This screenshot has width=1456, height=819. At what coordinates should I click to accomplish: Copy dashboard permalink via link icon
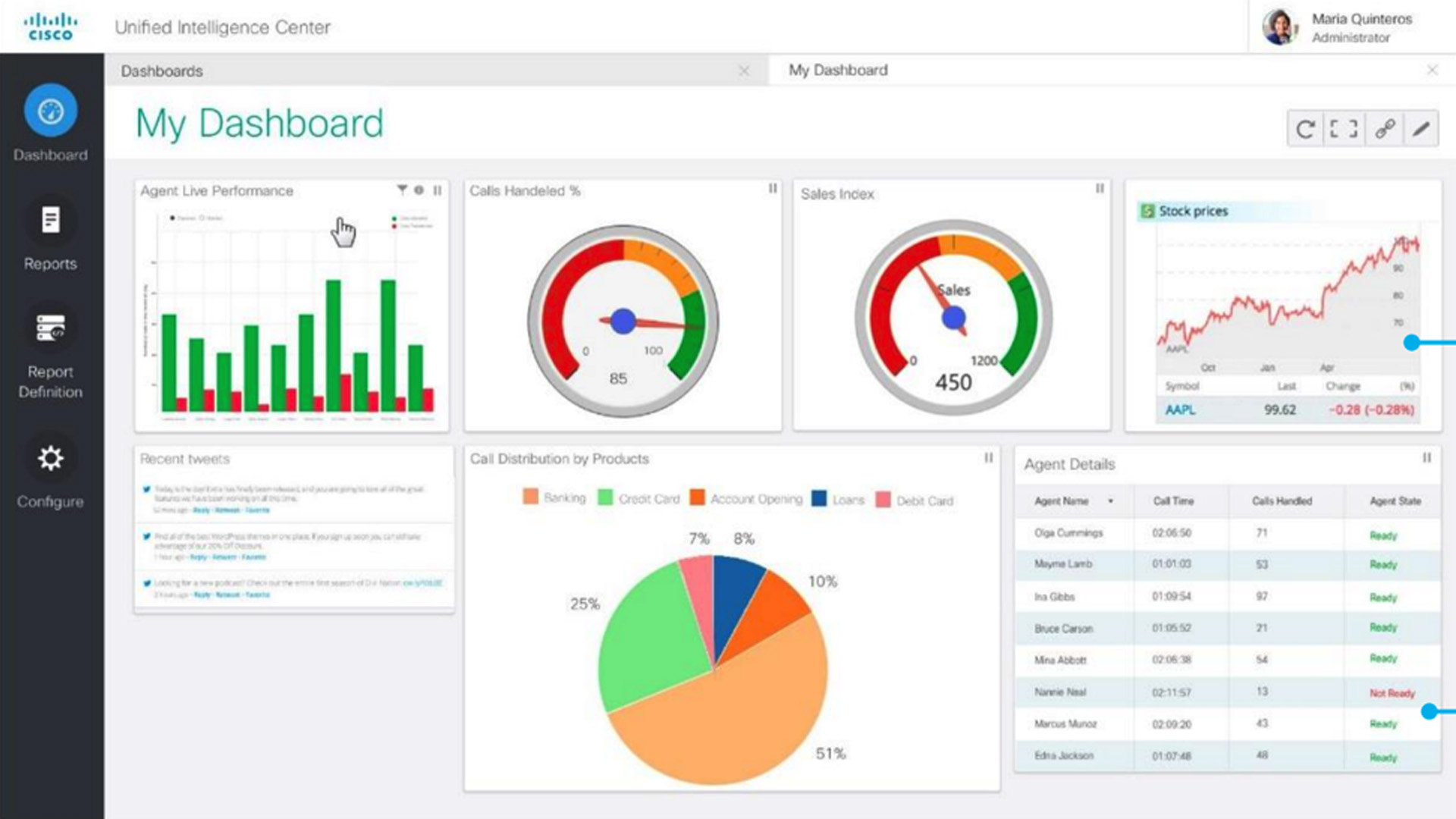[x=1385, y=130]
